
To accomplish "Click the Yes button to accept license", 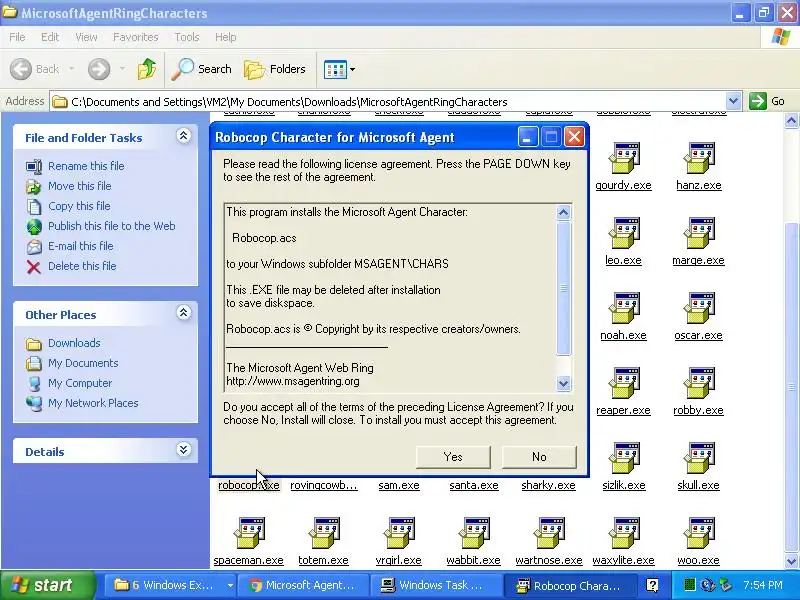I will (x=453, y=457).
